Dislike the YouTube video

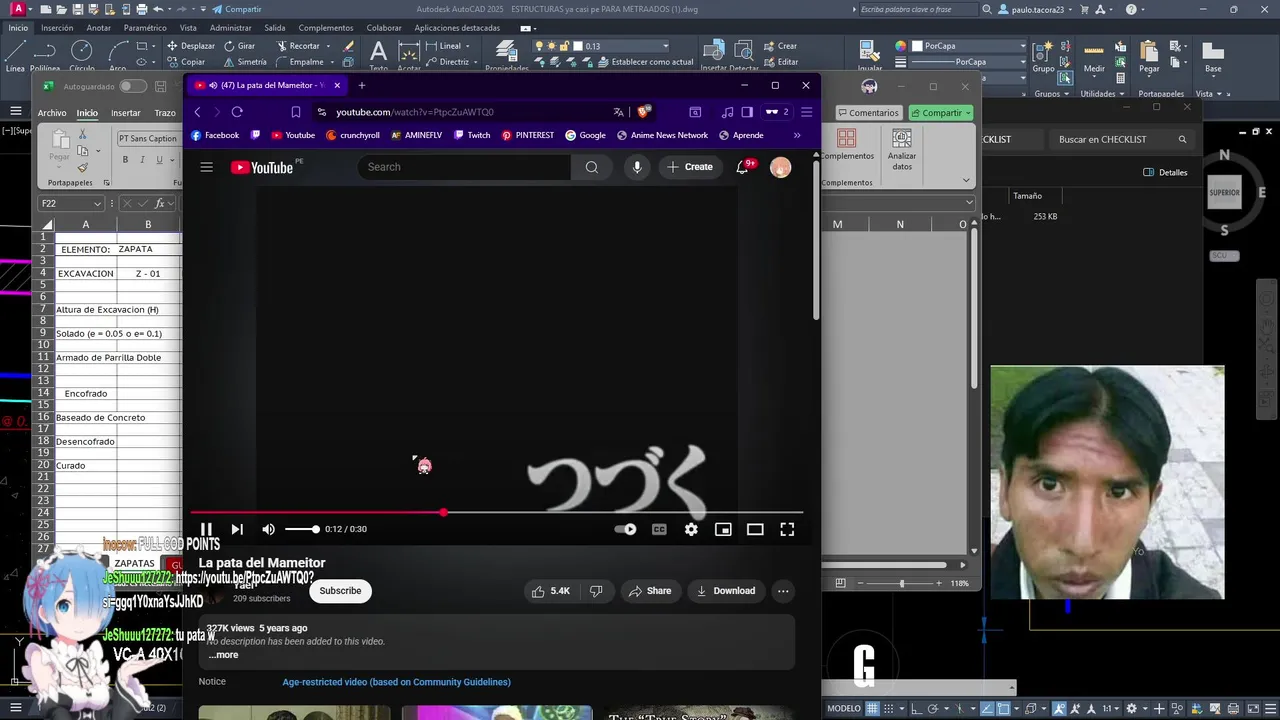596,591
